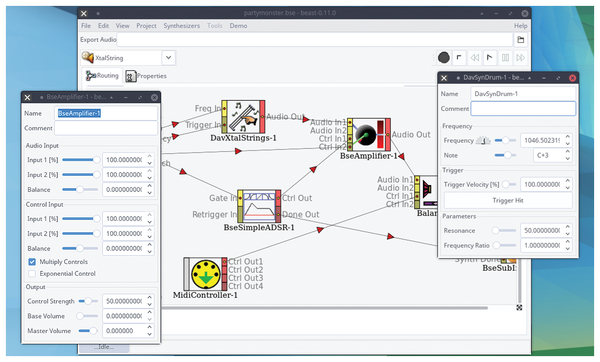Click the Tools menu
Viewport: 600px width, 362px height.
(215, 26)
